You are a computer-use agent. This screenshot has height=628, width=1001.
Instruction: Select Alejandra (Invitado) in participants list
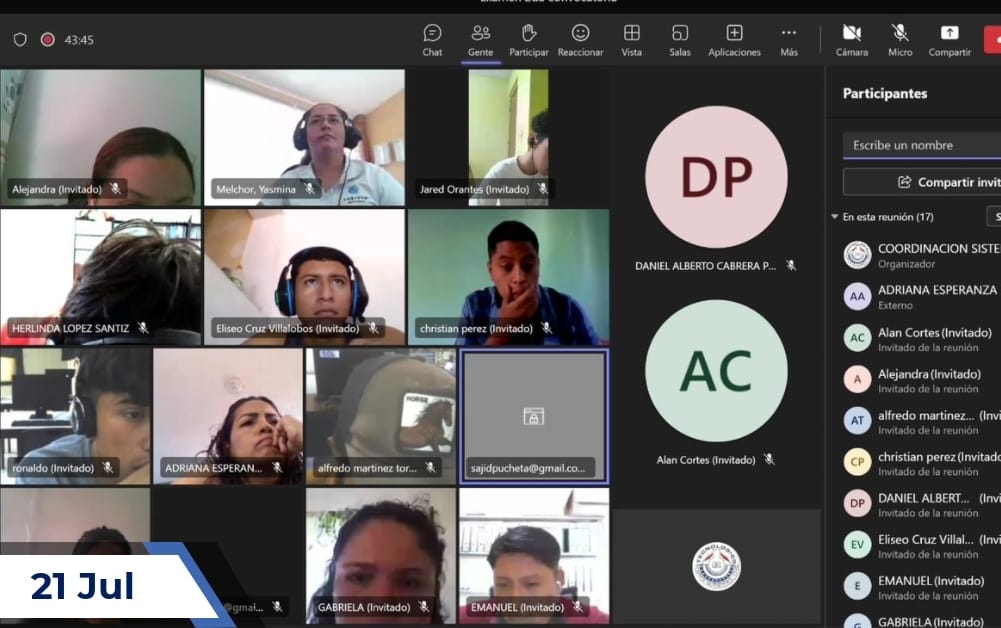pyautogui.click(x=921, y=380)
